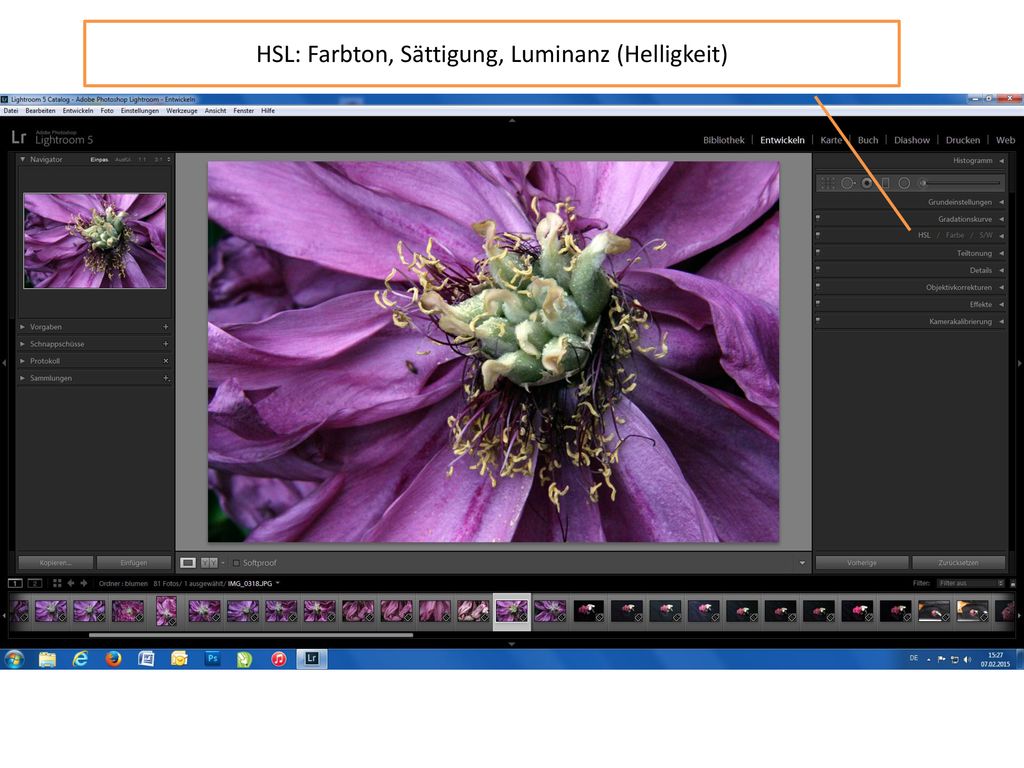Image resolution: width=1024 pixels, height=768 pixels.
Task: Expand the Sammlungen panel triangle
Action: 23,378
